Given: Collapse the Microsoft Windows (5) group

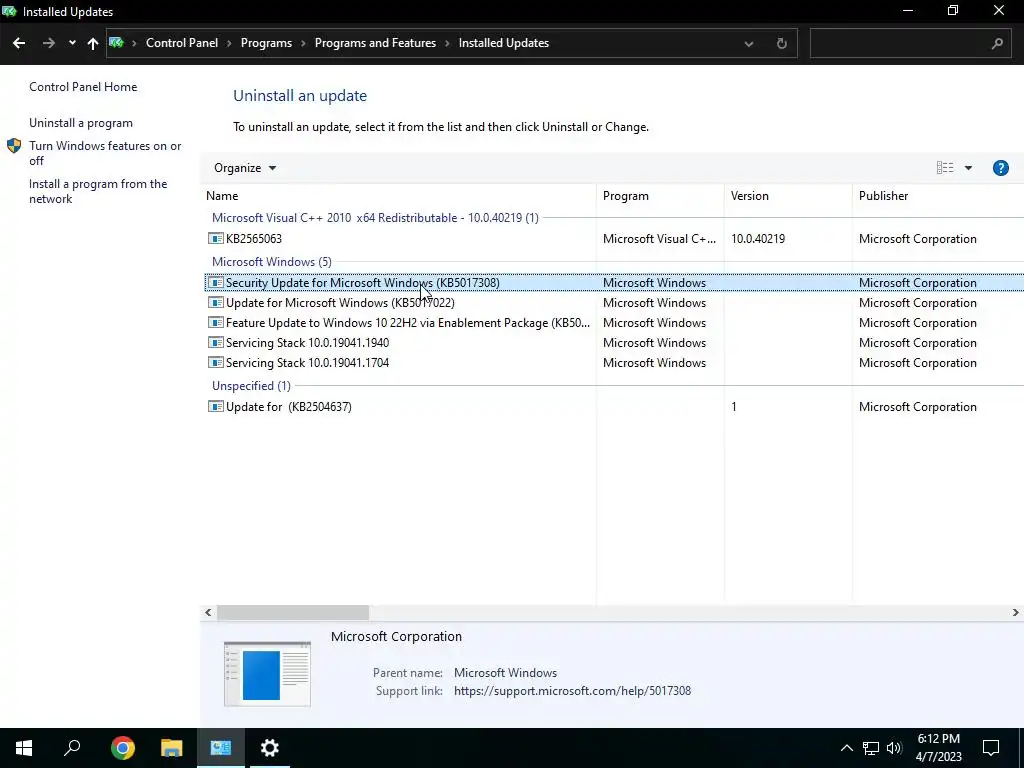Looking at the screenshot, I should coord(272,262).
